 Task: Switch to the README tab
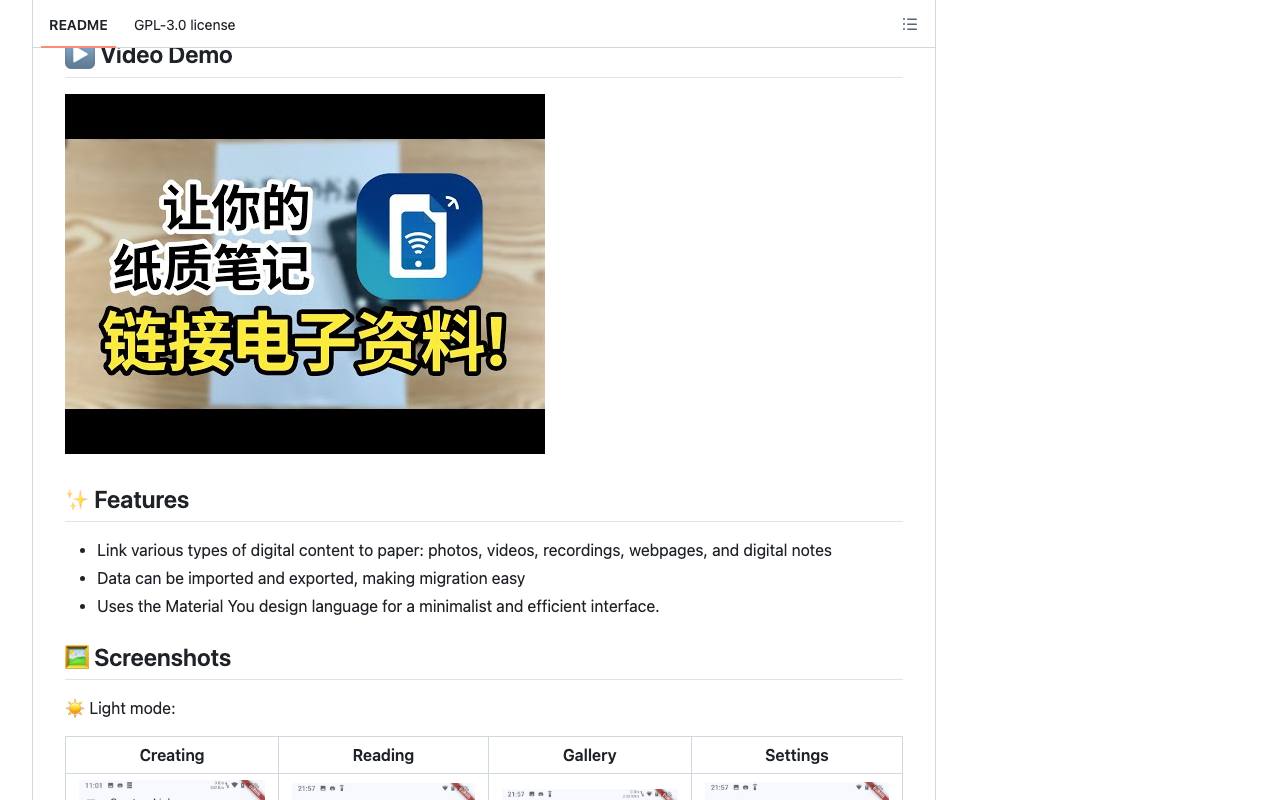(x=78, y=25)
